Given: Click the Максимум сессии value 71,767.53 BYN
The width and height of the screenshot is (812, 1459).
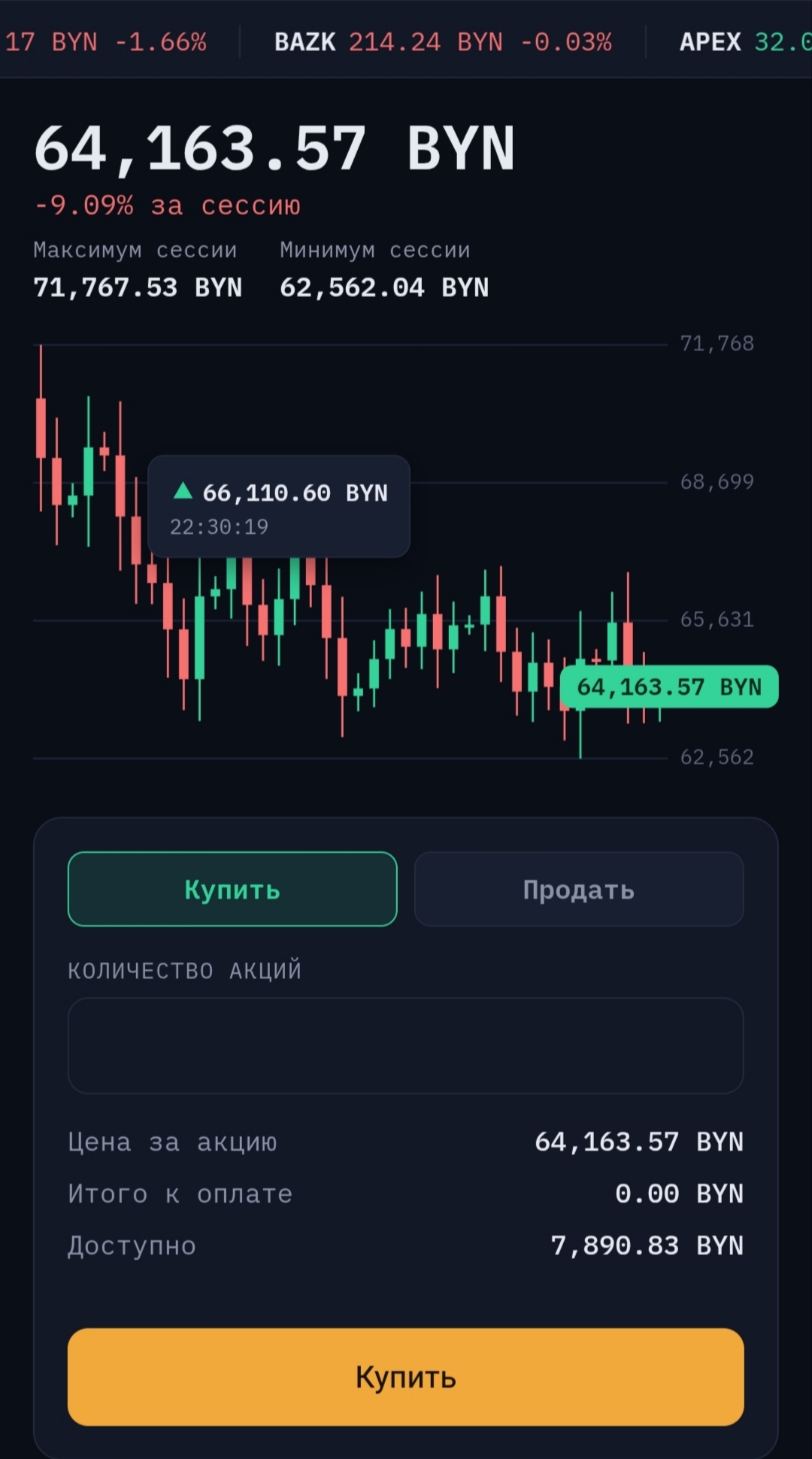Looking at the screenshot, I should pos(138,287).
